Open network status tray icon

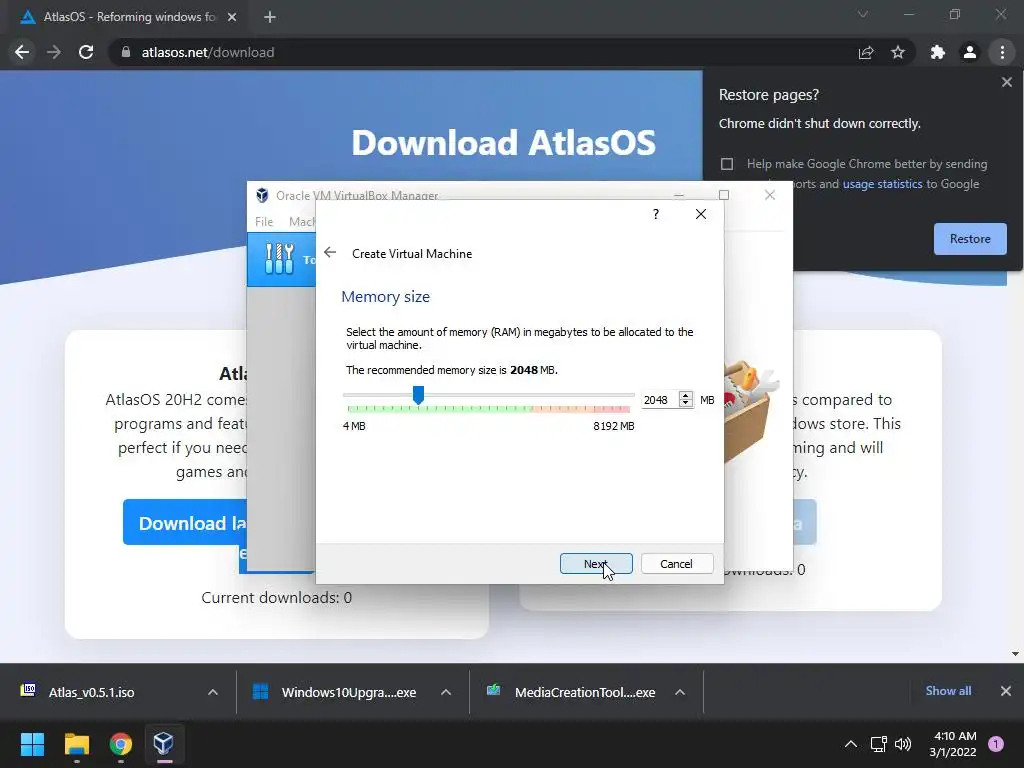pyautogui.click(x=878, y=744)
